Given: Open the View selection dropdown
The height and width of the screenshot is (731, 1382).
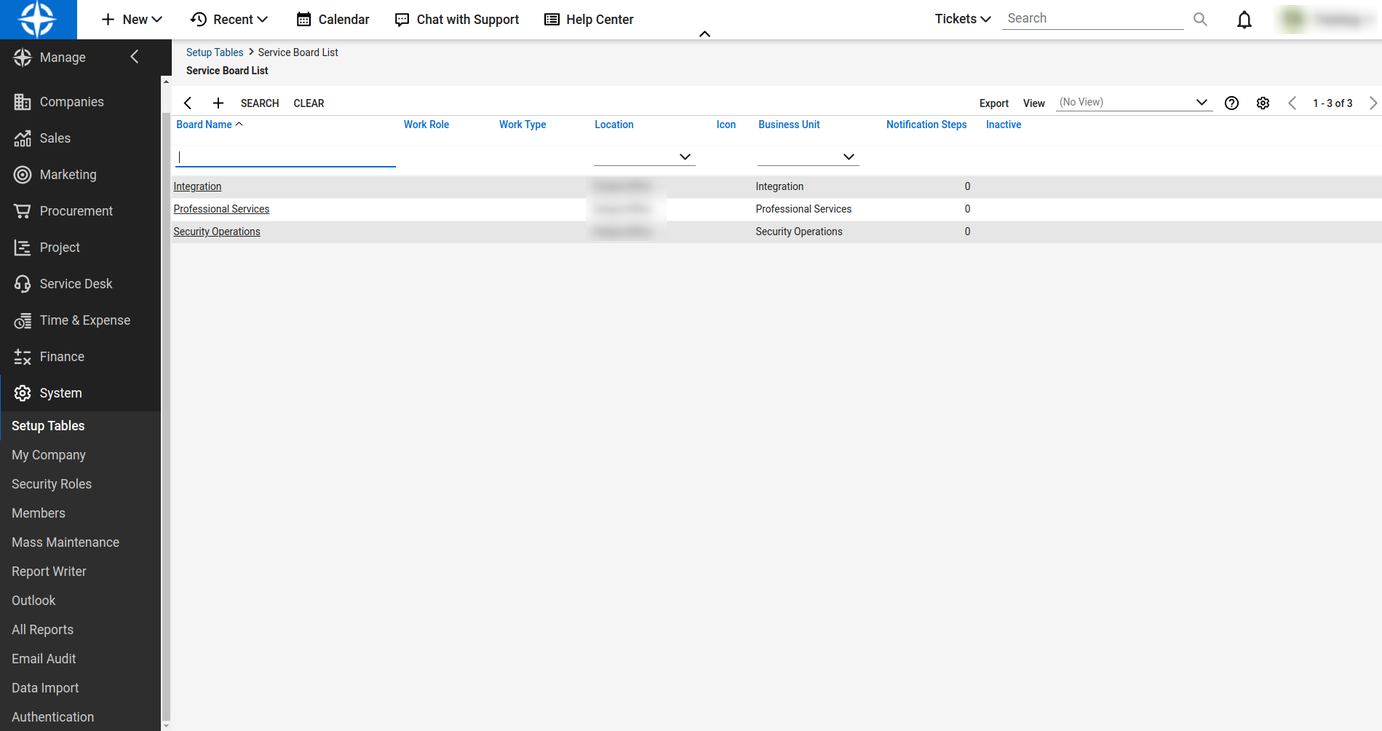Looking at the screenshot, I should (1201, 103).
